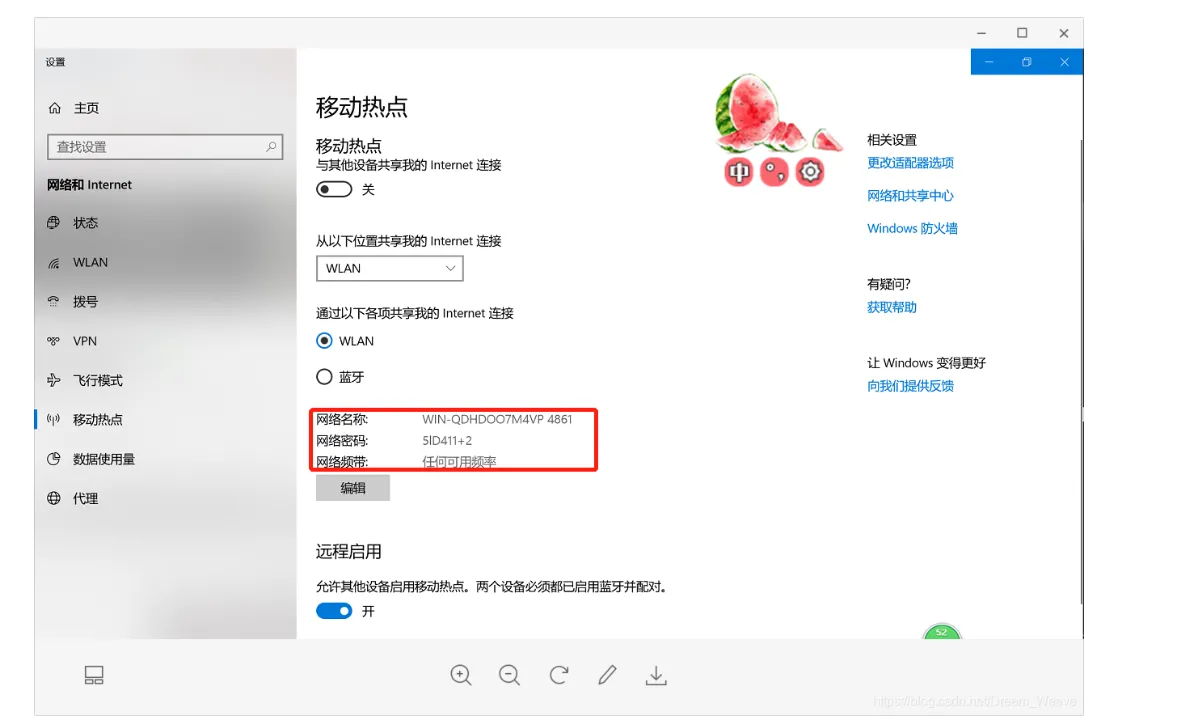Open the Windows 防火墙 link
This screenshot has height=724, width=1190.
point(912,228)
